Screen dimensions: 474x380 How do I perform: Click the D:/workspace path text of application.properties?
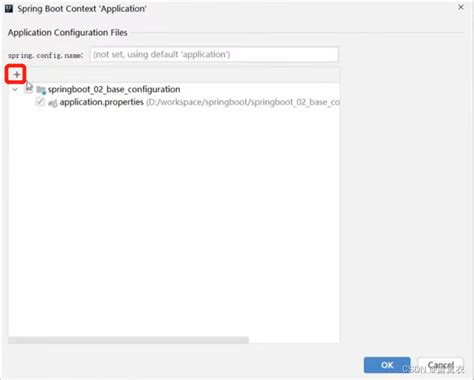(243, 102)
